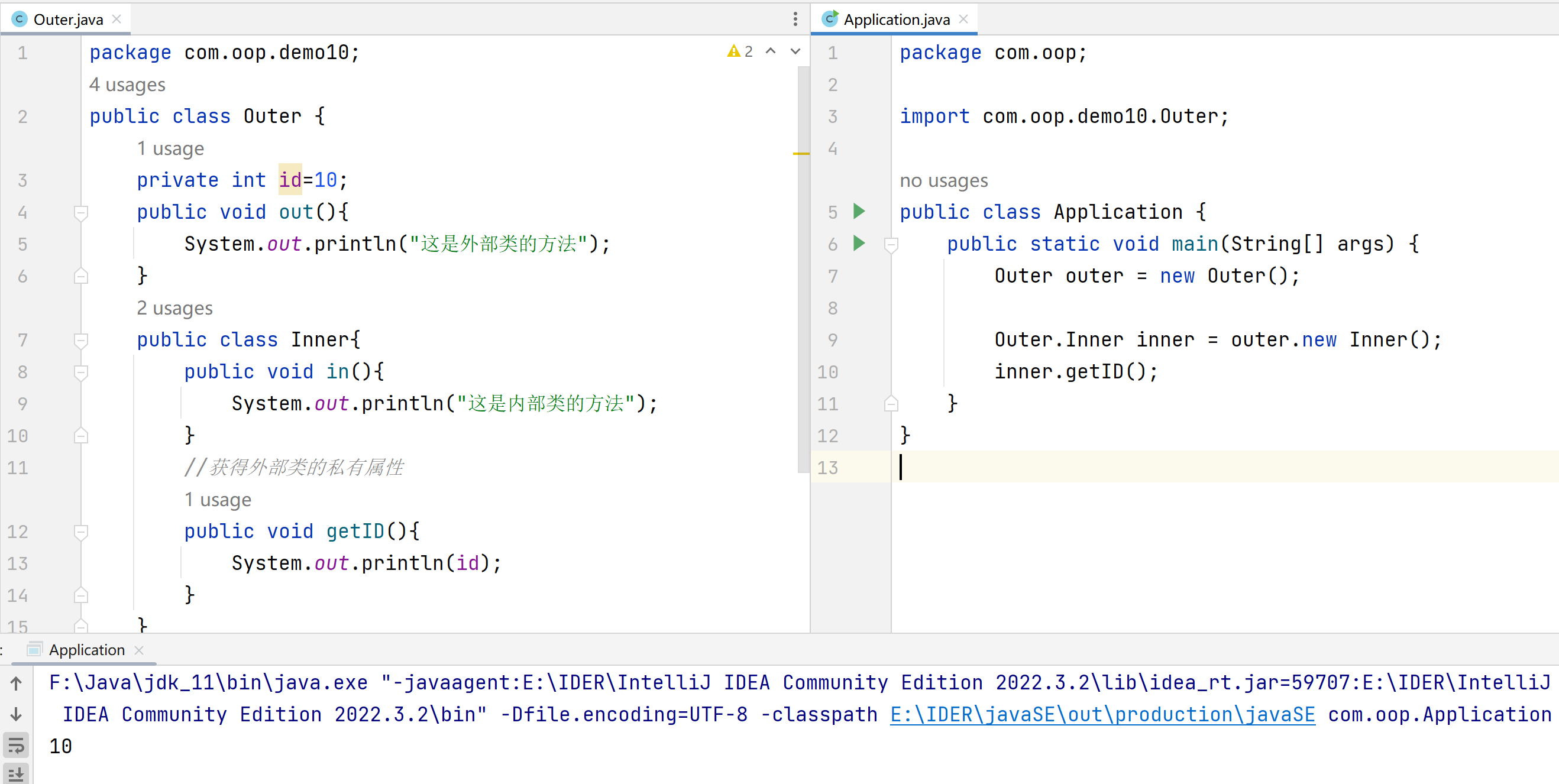Collapse the out() method fold
Screen dimensions: 1559x784
point(80,212)
